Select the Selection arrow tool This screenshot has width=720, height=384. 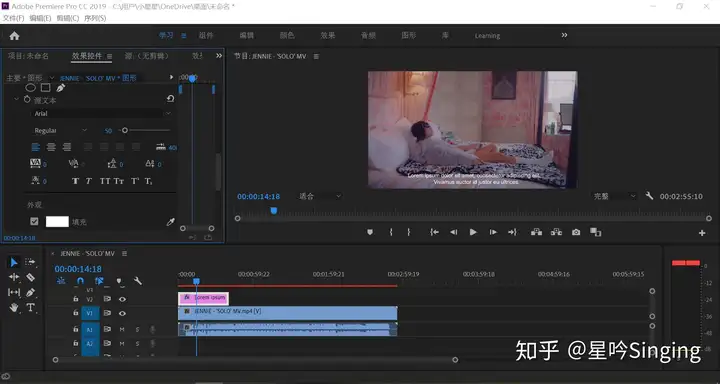coord(14,262)
